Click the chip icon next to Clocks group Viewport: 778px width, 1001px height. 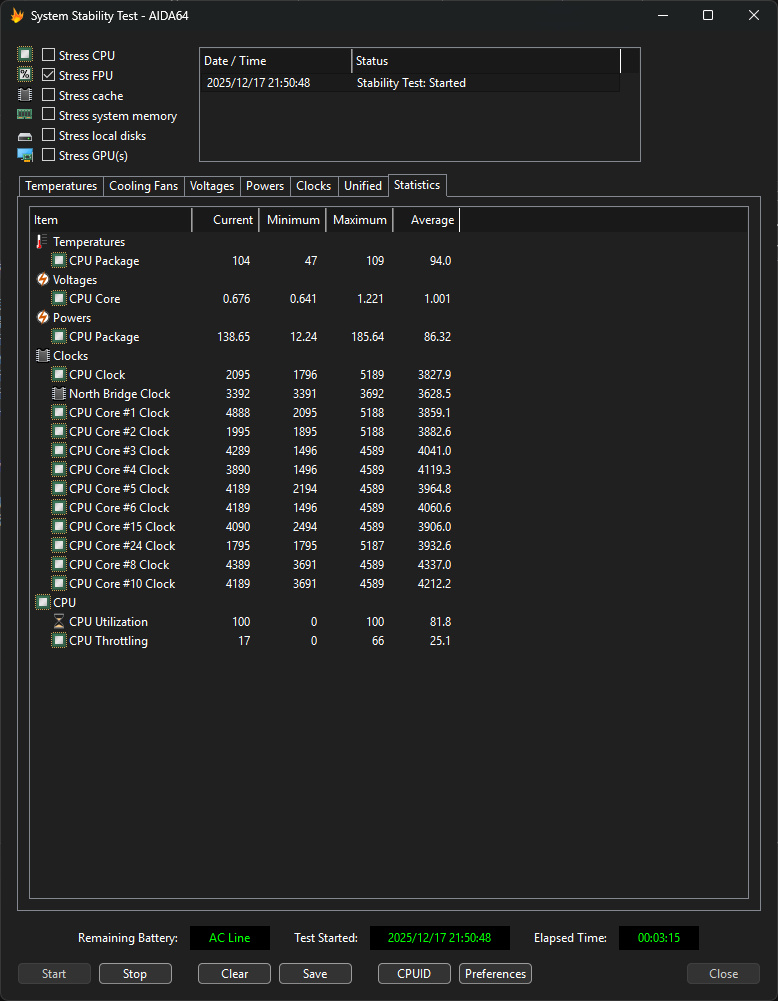[43, 356]
